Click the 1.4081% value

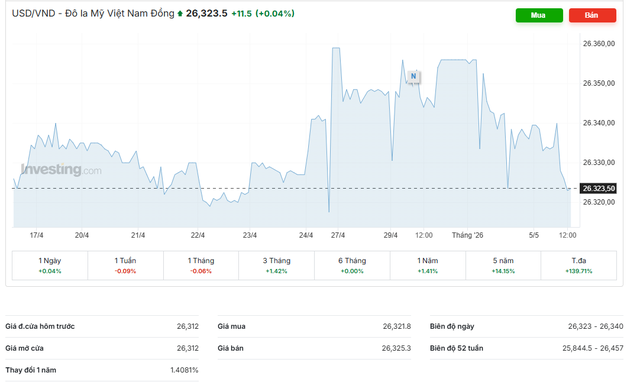184,370
